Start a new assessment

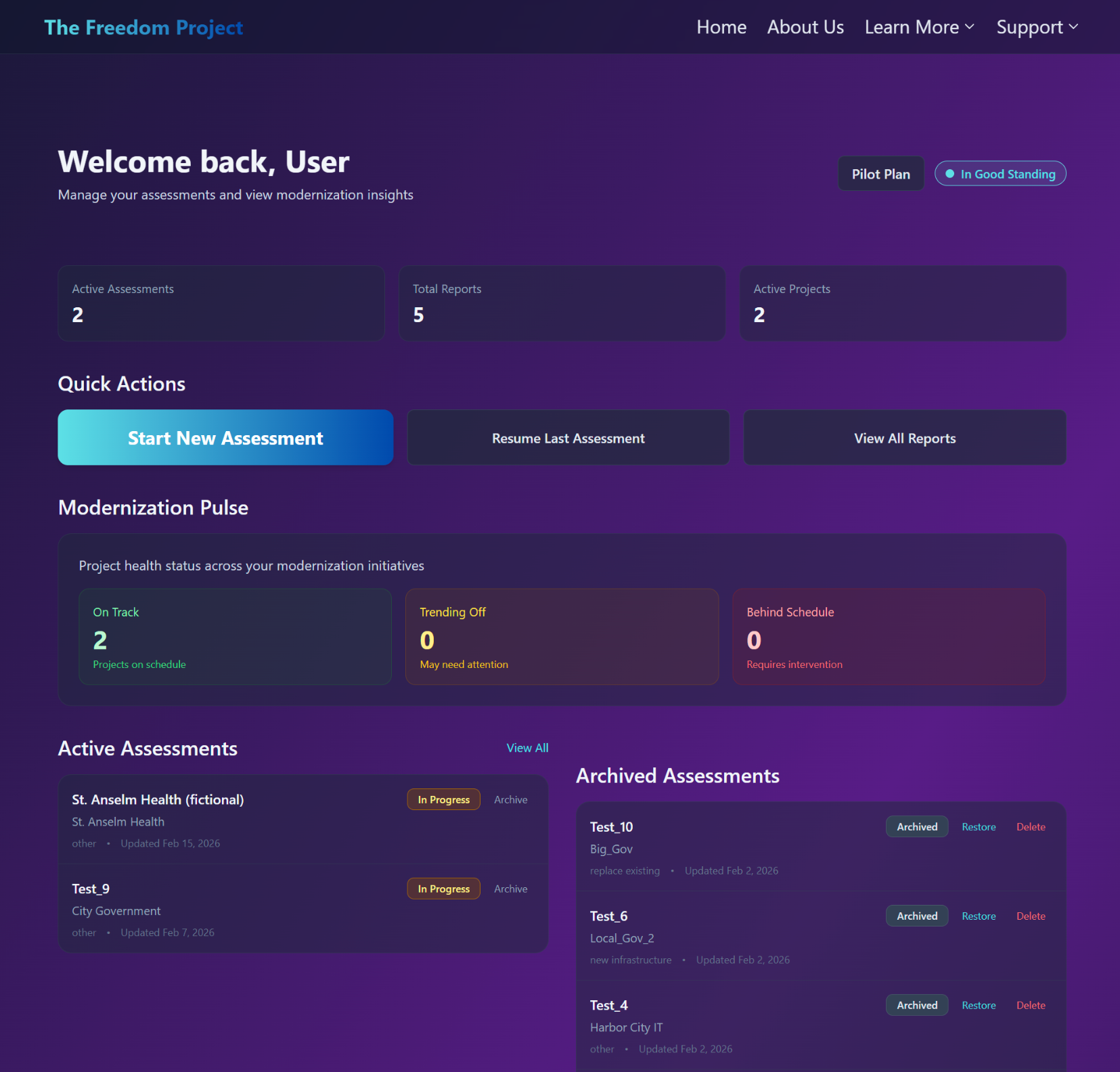(225, 437)
